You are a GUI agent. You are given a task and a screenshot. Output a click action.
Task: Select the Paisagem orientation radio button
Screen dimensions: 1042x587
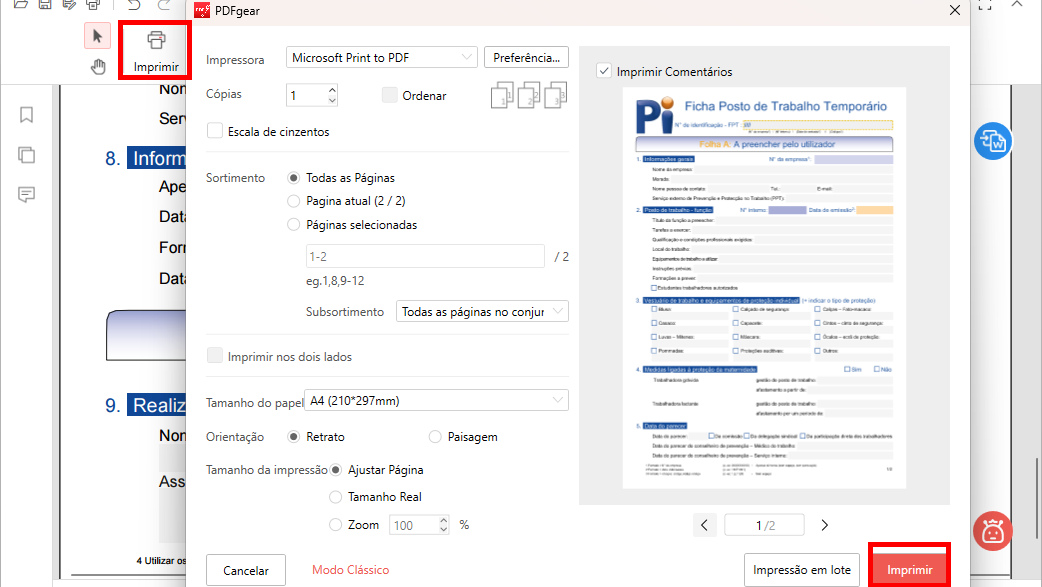[435, 436]
